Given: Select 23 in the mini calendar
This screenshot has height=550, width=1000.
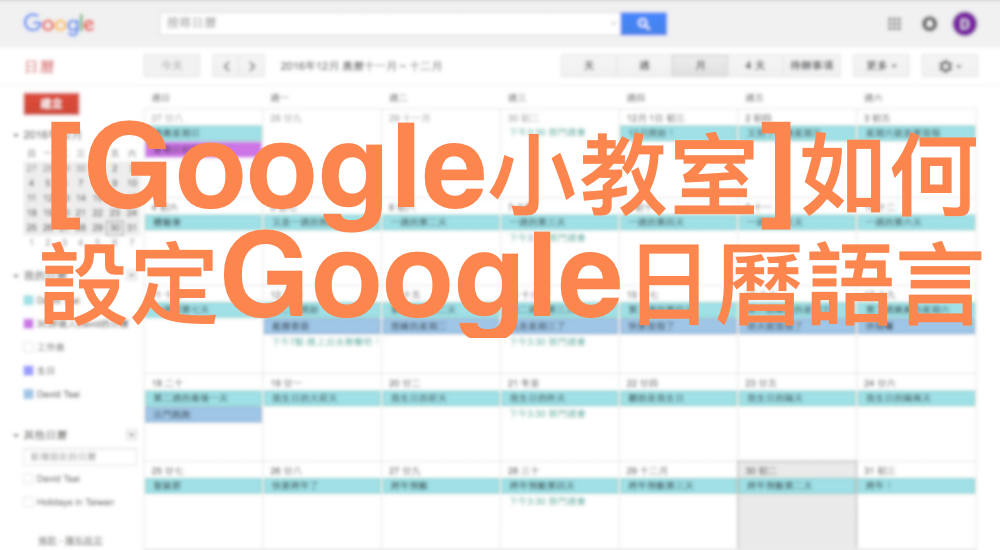Looking at the screenshot, I should tap(115, 212).
